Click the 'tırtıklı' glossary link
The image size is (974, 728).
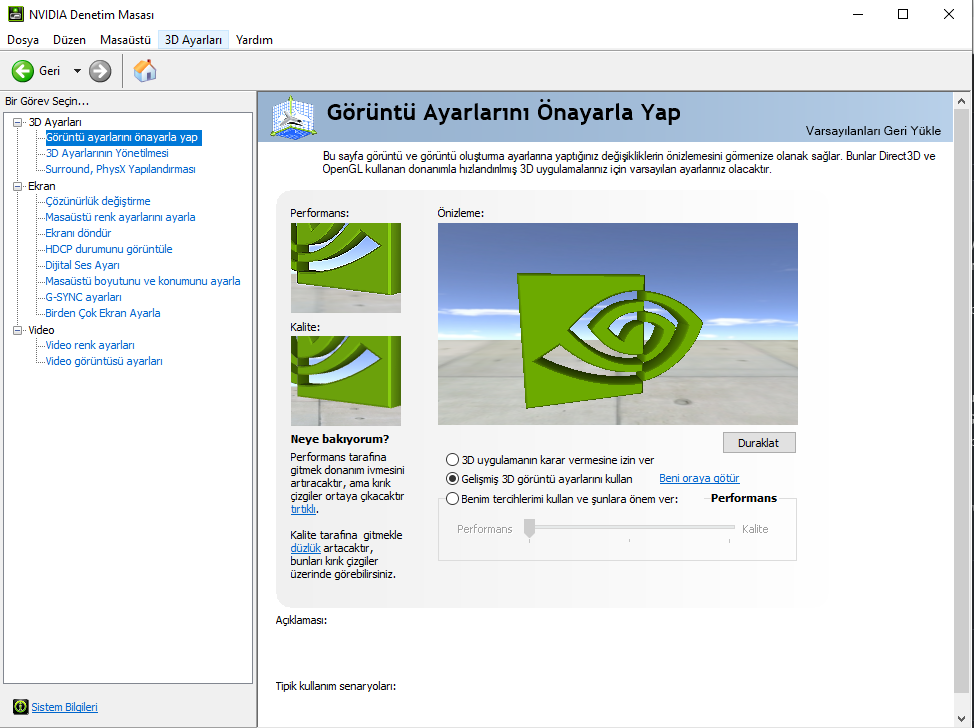coord(303,509)
